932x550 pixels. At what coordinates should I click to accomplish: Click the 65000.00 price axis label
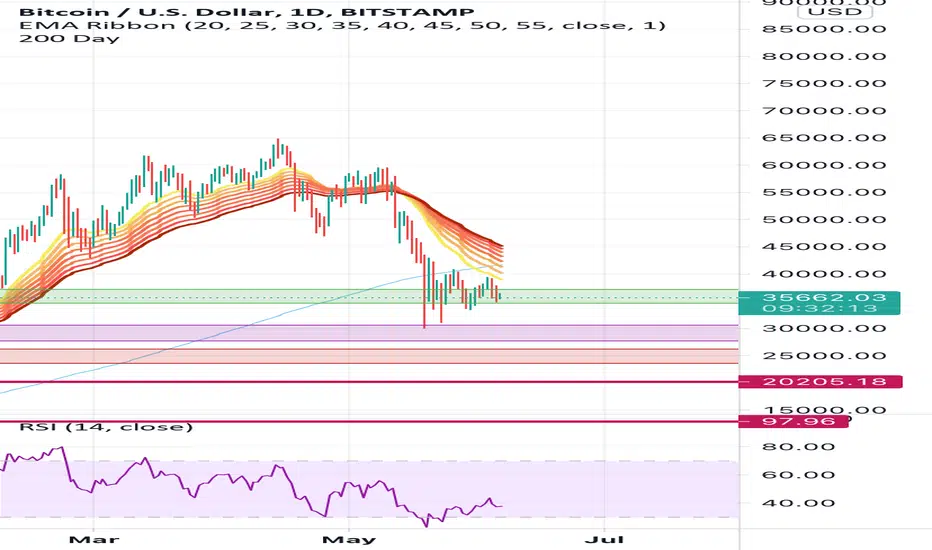tap(824, 138)
